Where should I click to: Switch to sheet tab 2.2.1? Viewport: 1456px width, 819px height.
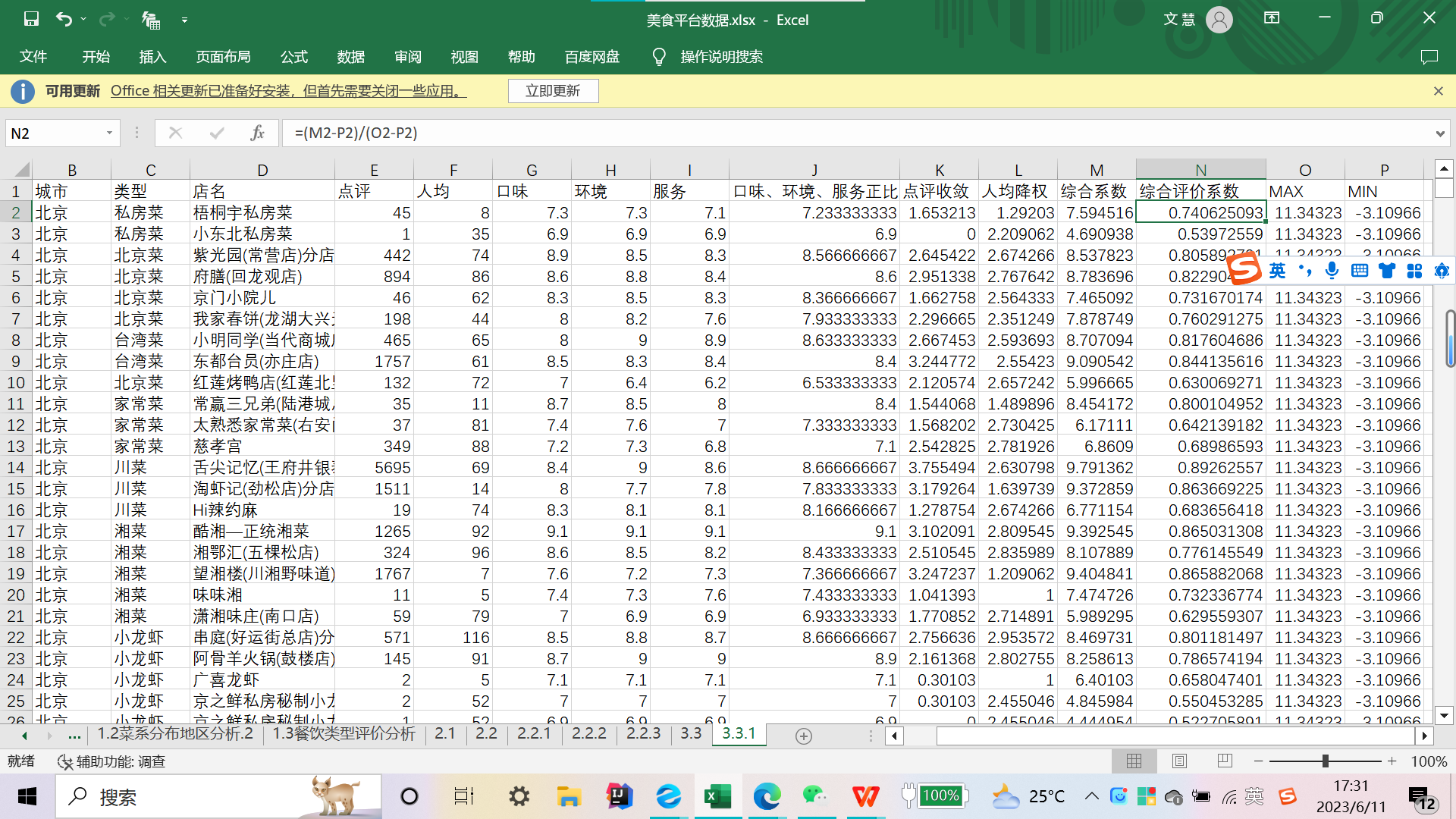point(534,733)
